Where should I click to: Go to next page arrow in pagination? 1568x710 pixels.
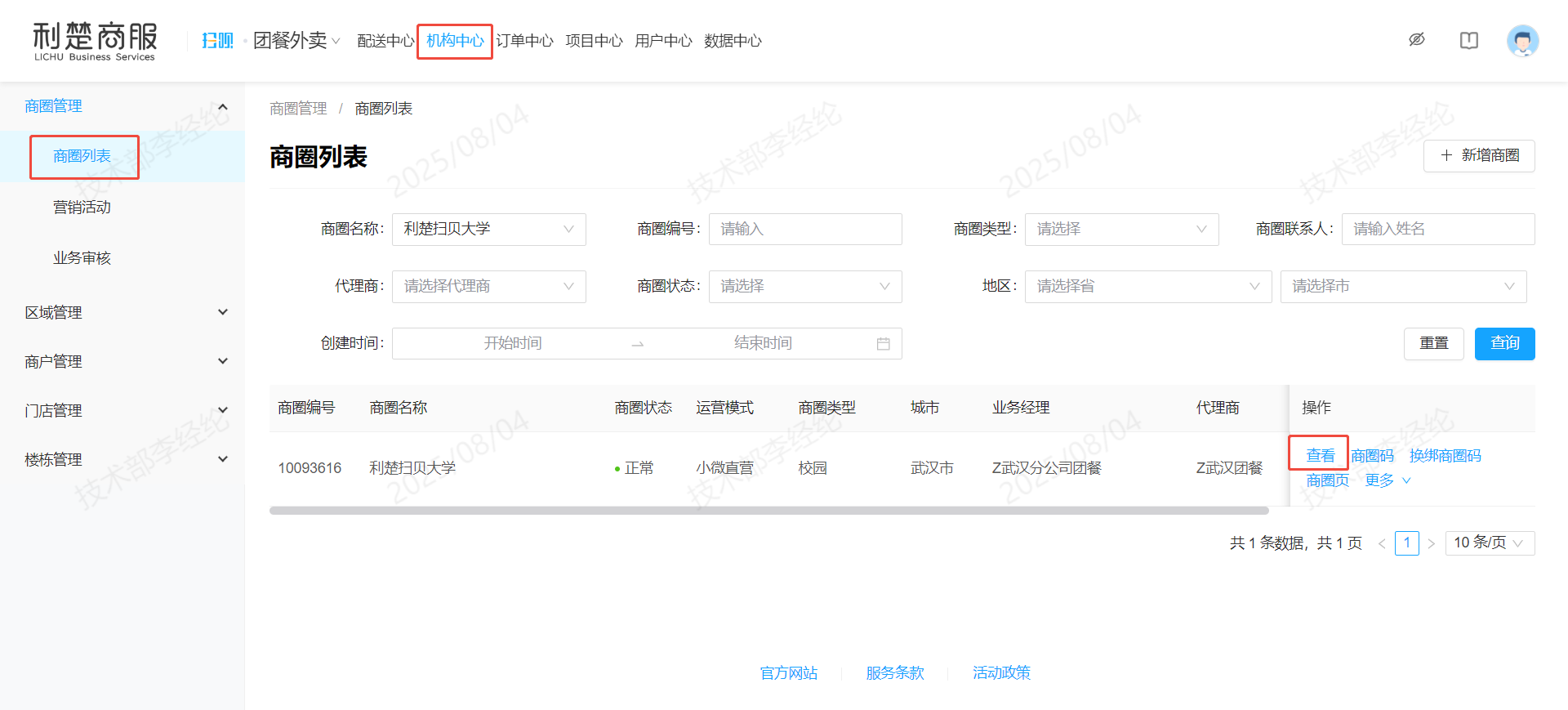point(1431,543)
